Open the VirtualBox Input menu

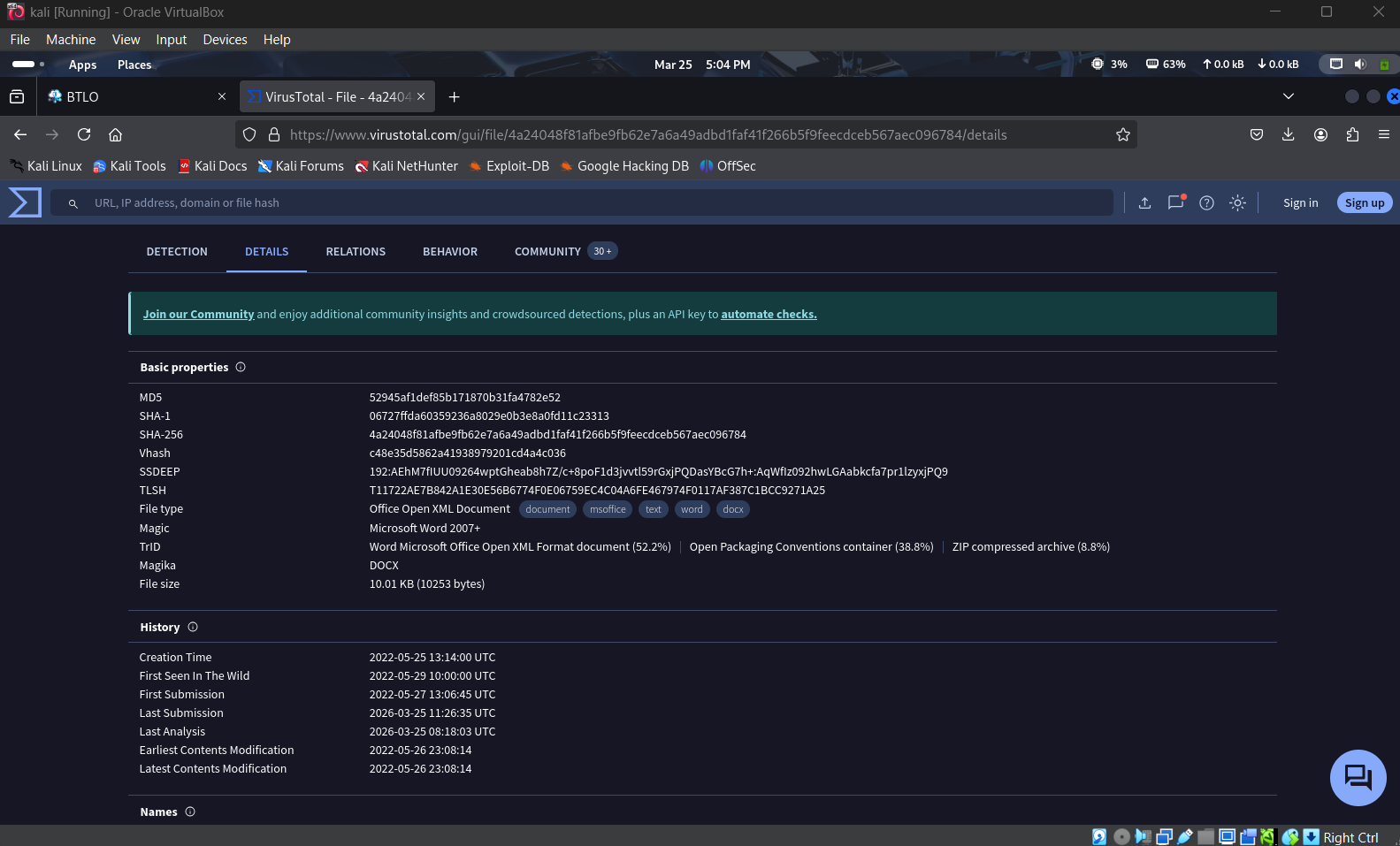tap(171, 40)
